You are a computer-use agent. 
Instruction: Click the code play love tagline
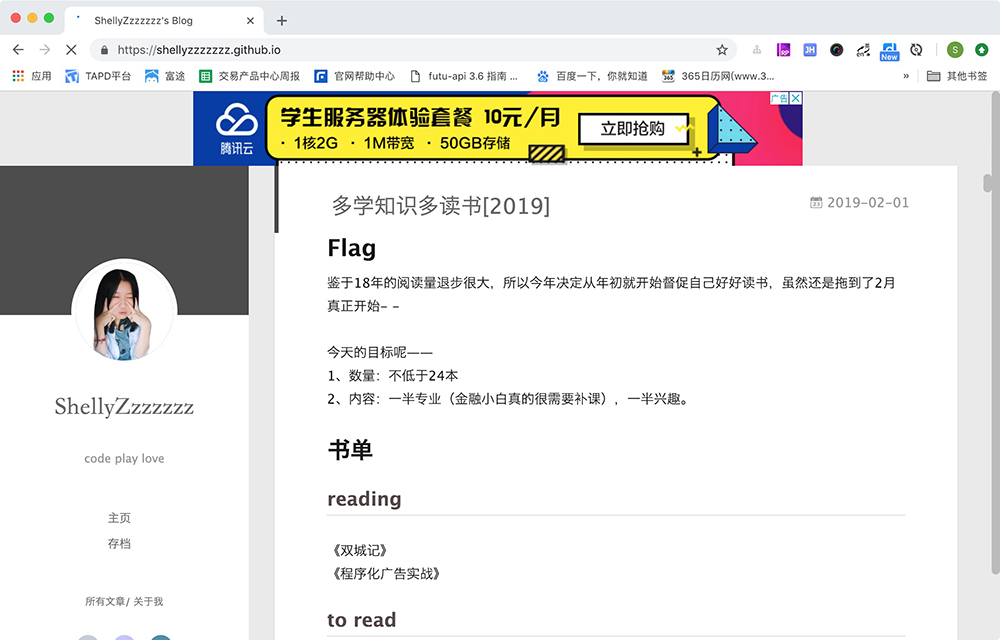point(124,458)
